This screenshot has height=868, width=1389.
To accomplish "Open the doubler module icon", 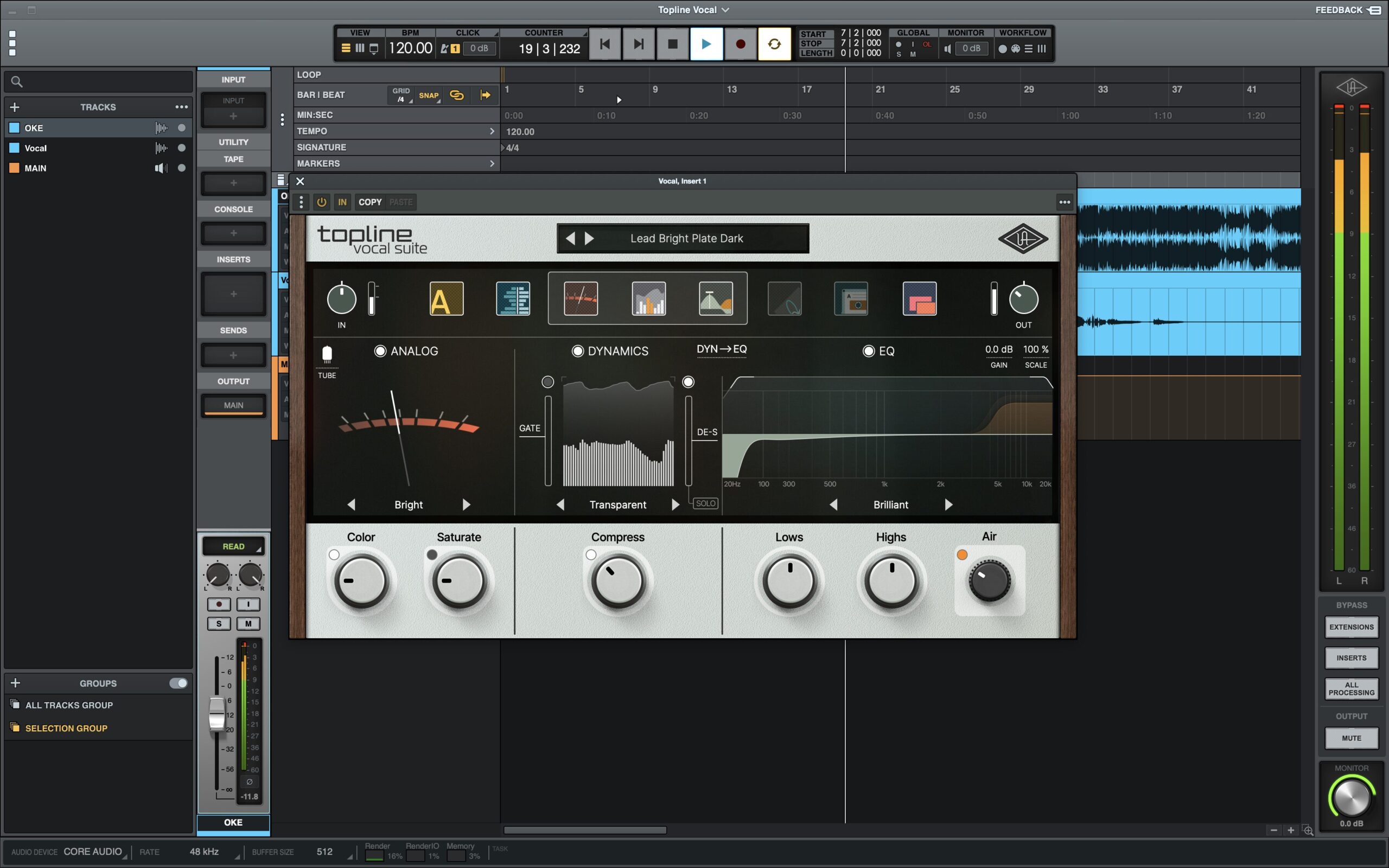I will 513,298.
